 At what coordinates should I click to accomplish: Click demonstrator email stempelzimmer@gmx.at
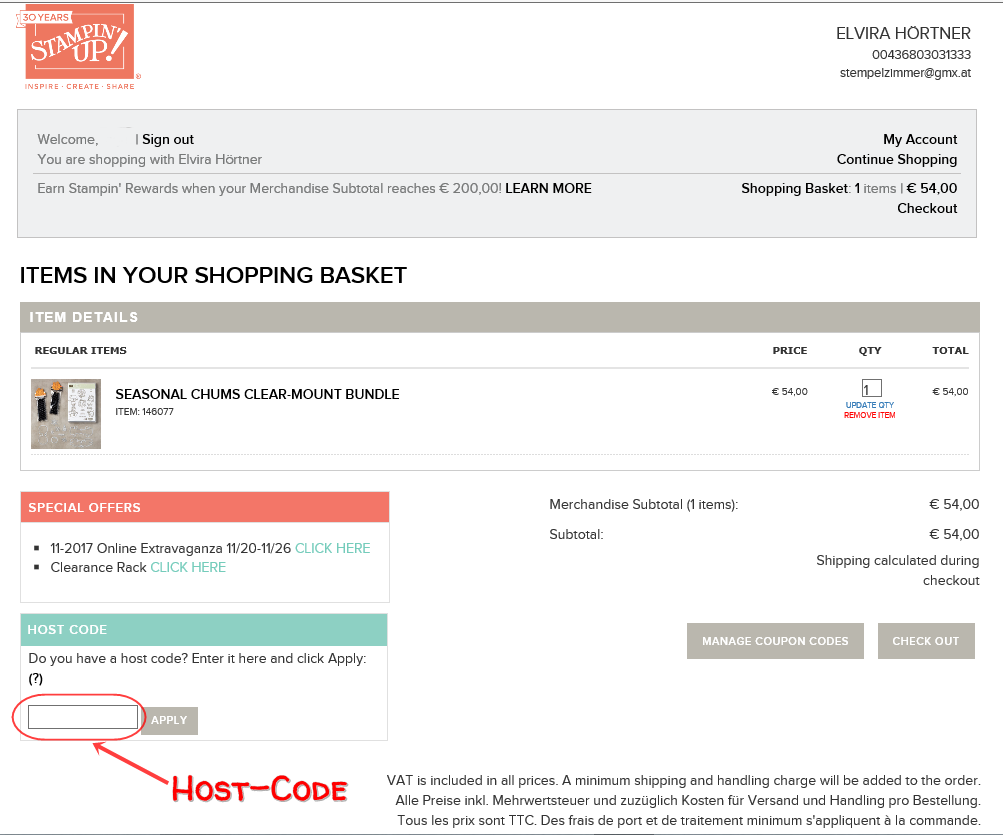pos(905,73)
